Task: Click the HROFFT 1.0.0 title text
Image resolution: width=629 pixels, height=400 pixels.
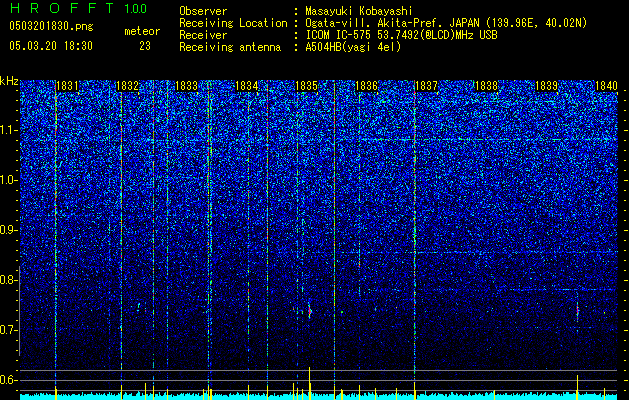Action: click(x=78, y=8)
